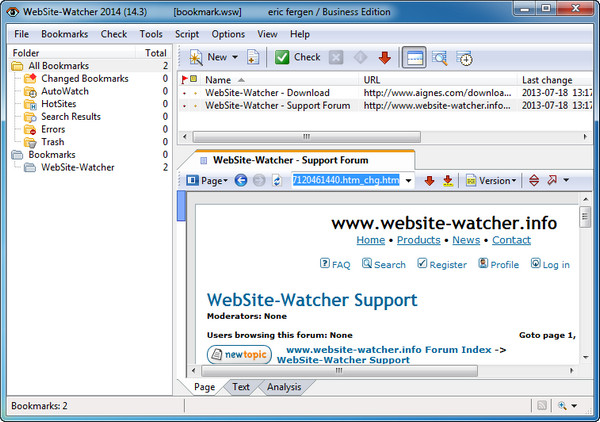This screenshot has width=600, height=422.
Task: Go back with the blue arrow button
Action: click(x=241, y=181)
